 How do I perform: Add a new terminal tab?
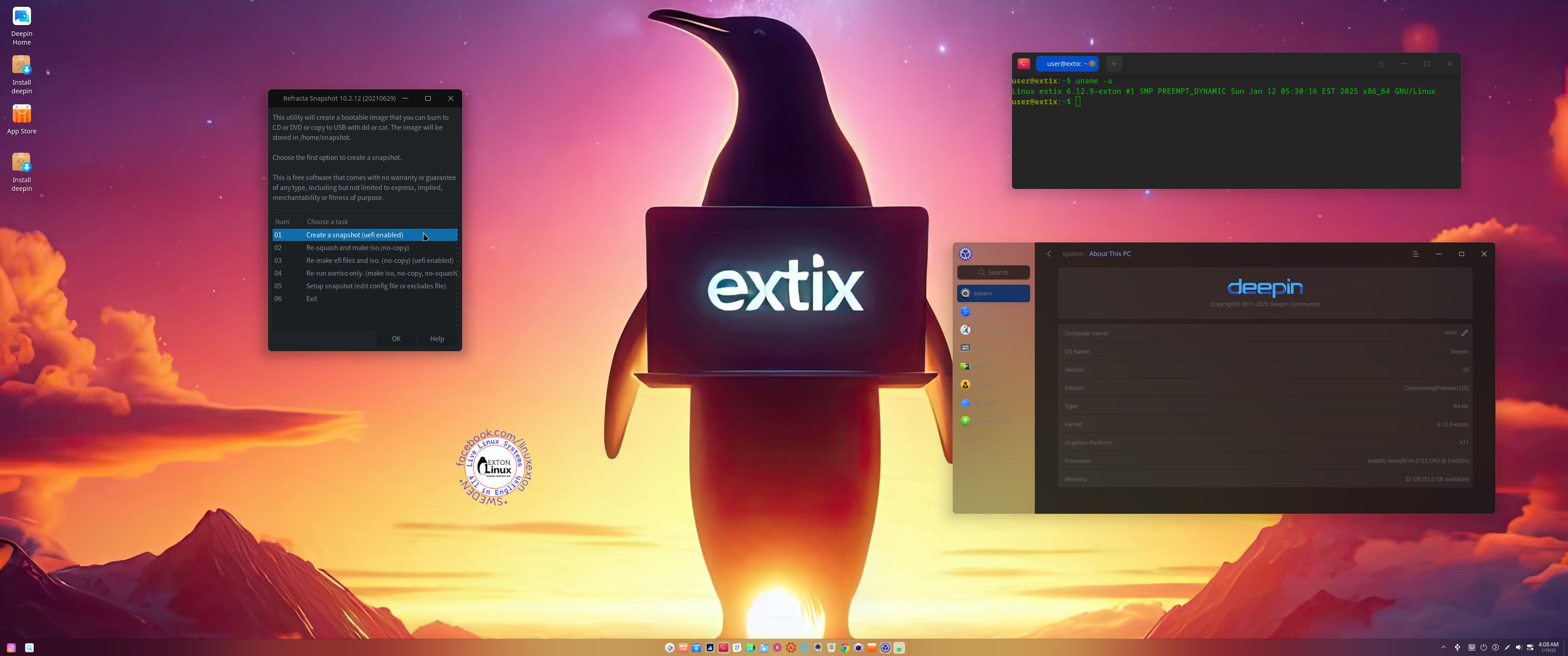click(1113, 64)
